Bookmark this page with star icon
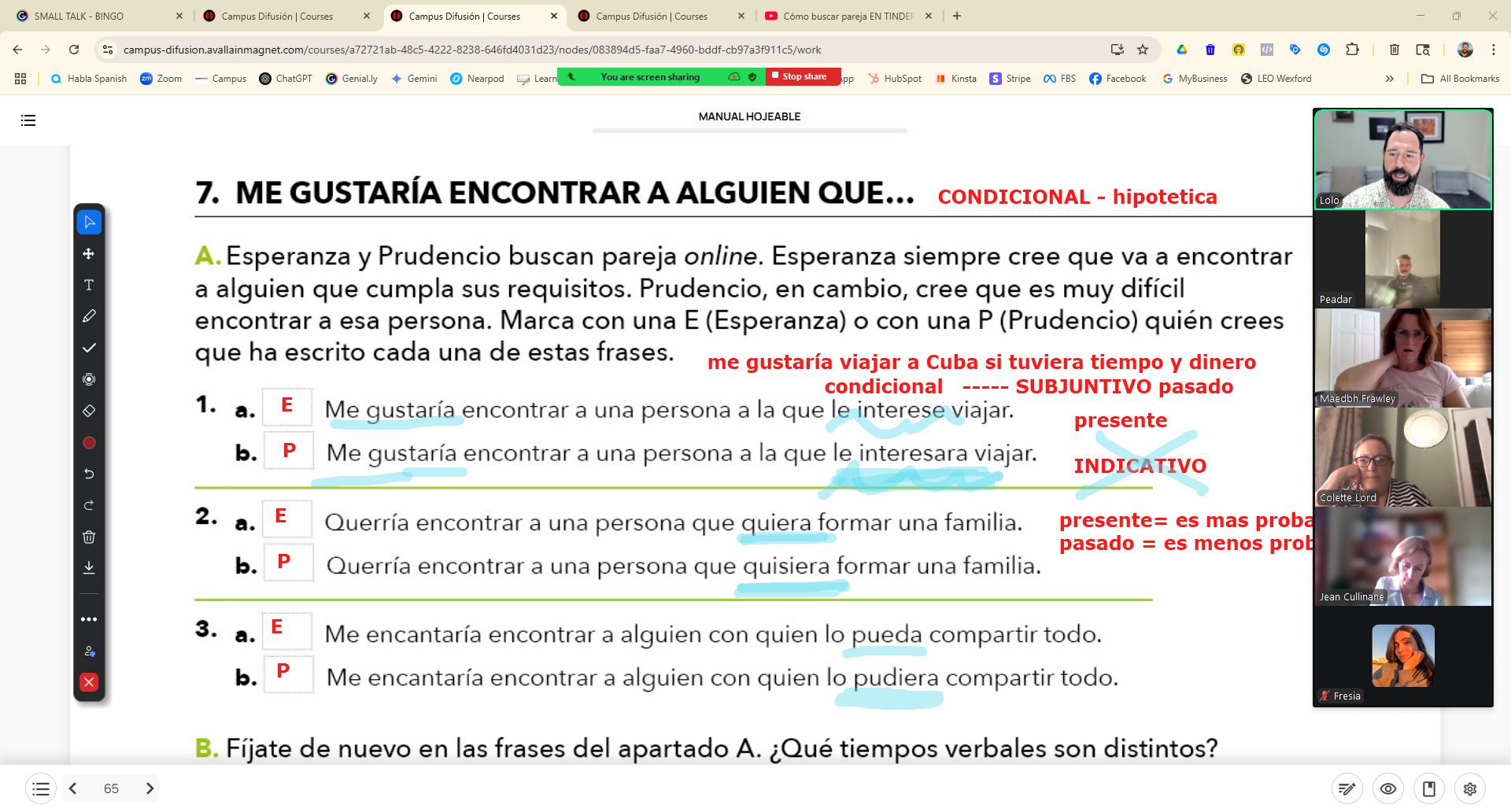This screenshot has height=812, width=1511. tap(1143, 50)
